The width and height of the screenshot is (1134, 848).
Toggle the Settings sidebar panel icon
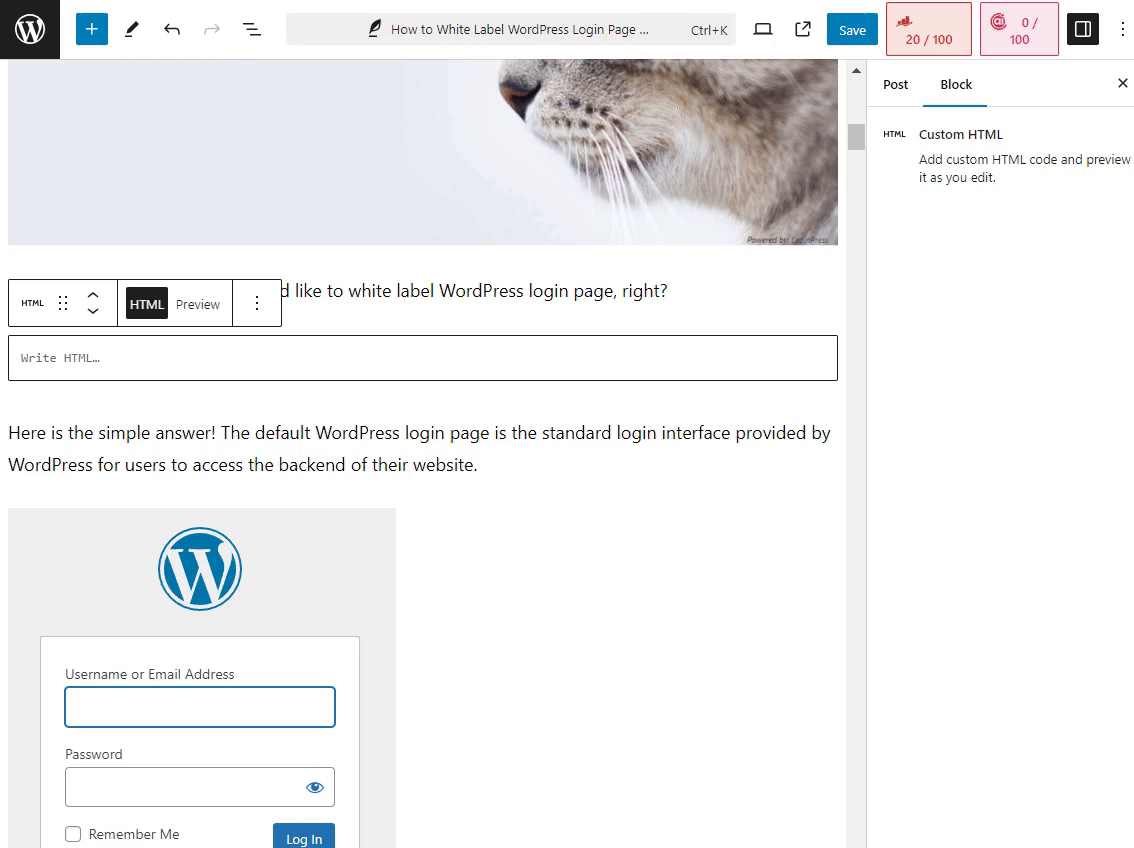(1083, 29)
